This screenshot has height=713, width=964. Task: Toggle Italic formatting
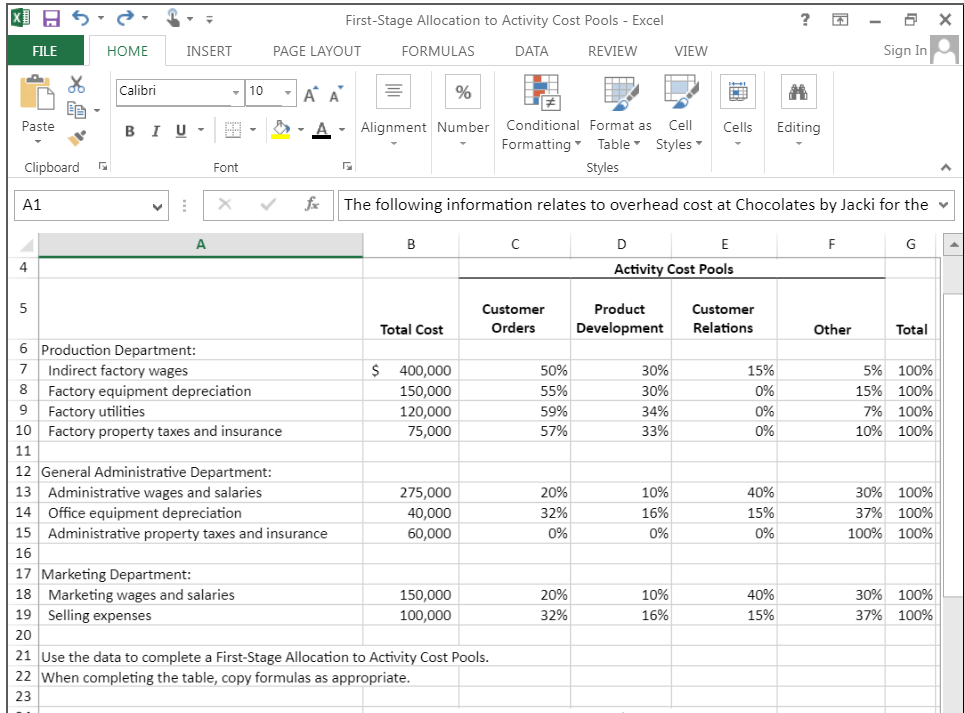[x=155, y=130]
